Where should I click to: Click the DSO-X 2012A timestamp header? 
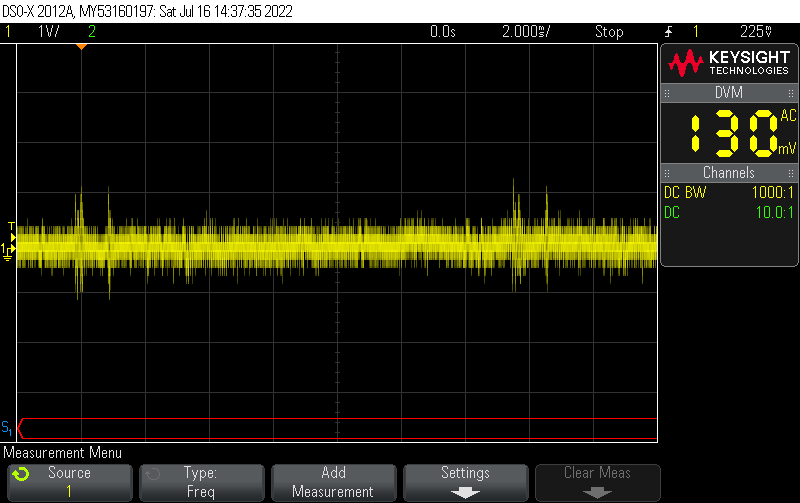tap(147, 11)
